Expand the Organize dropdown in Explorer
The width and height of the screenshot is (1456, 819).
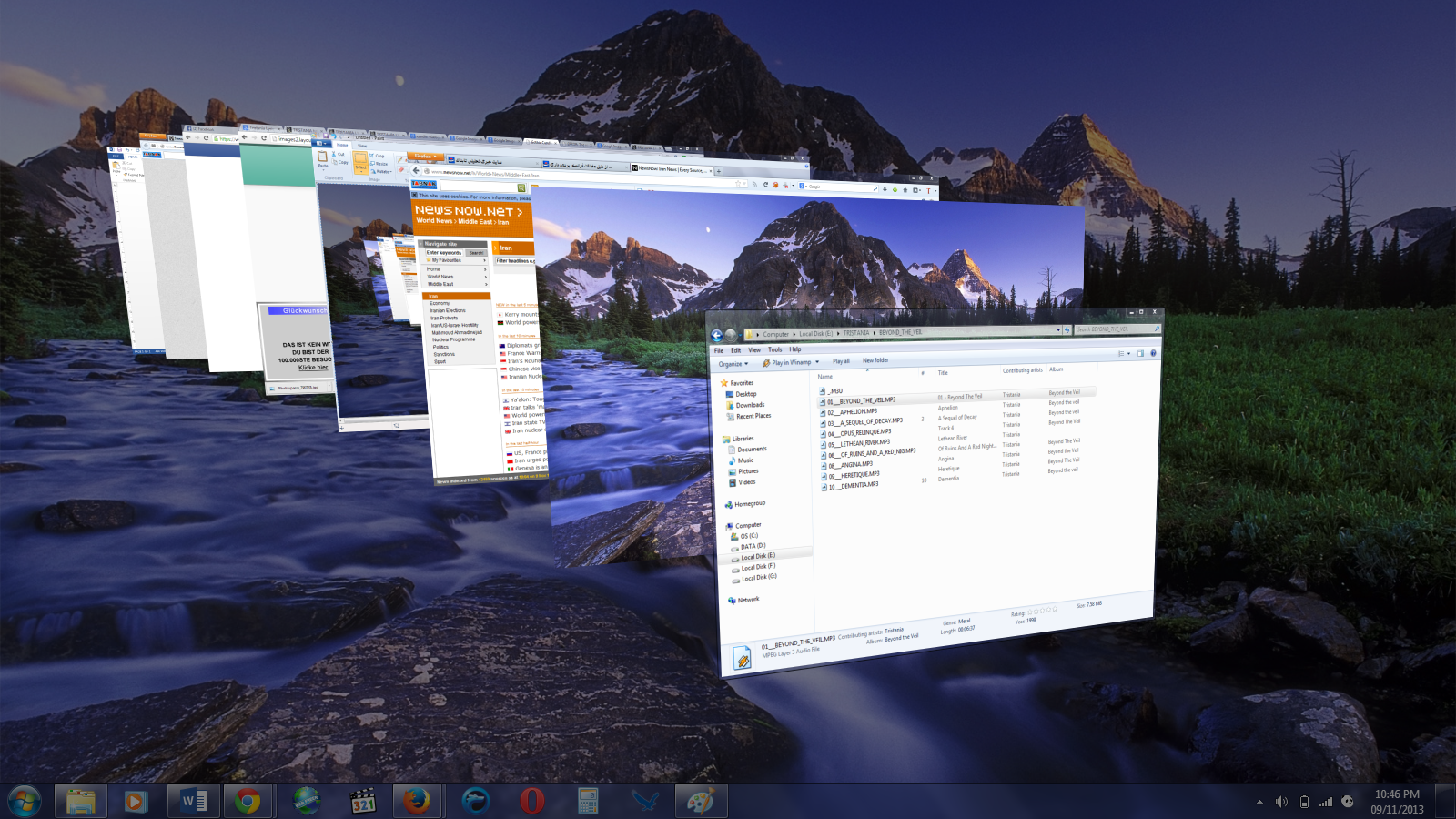(733, 364)
